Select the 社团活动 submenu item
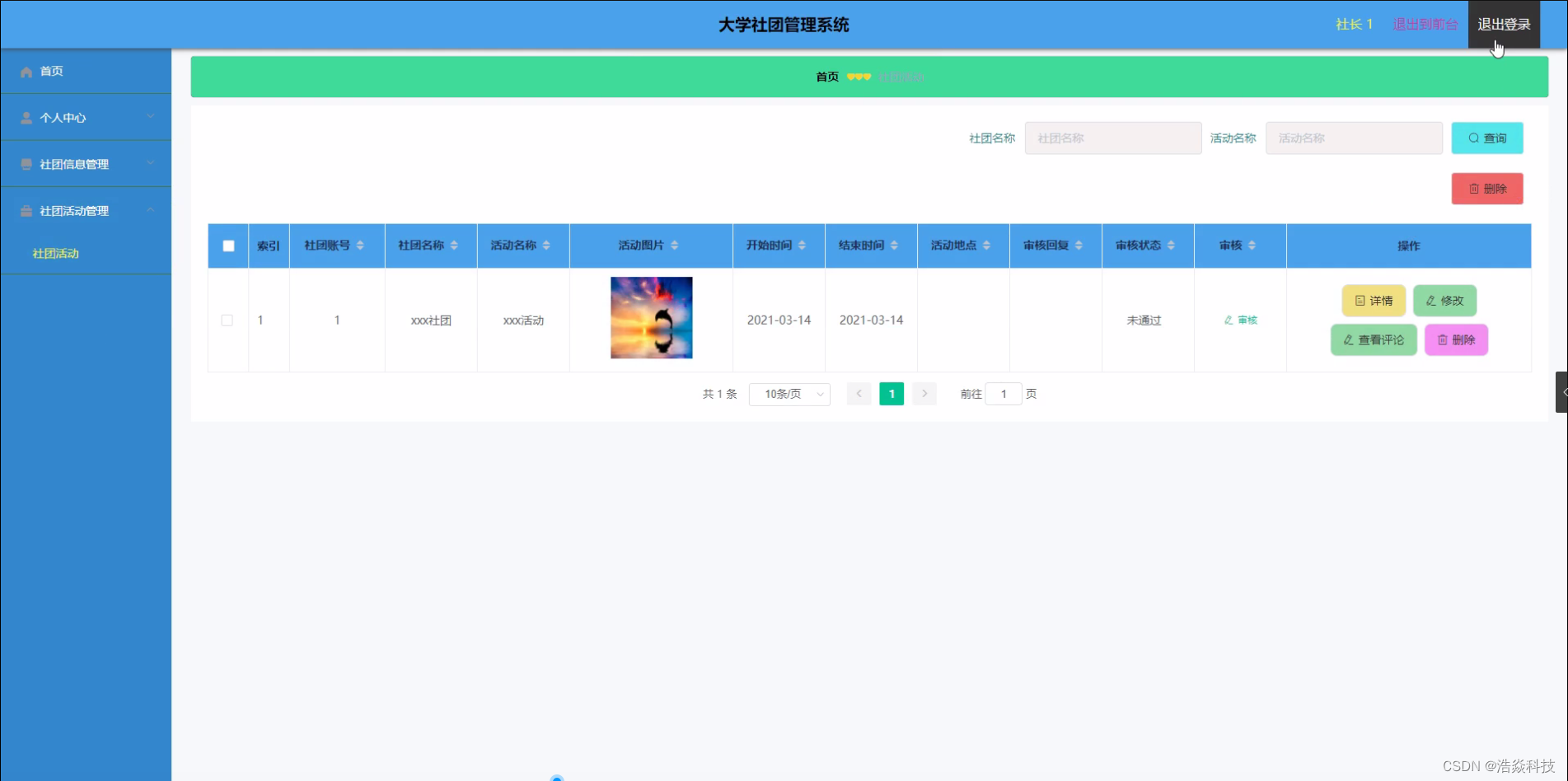Image resolution: width=1568 pixels, height=781 pixels. click(x=55, y=253)
